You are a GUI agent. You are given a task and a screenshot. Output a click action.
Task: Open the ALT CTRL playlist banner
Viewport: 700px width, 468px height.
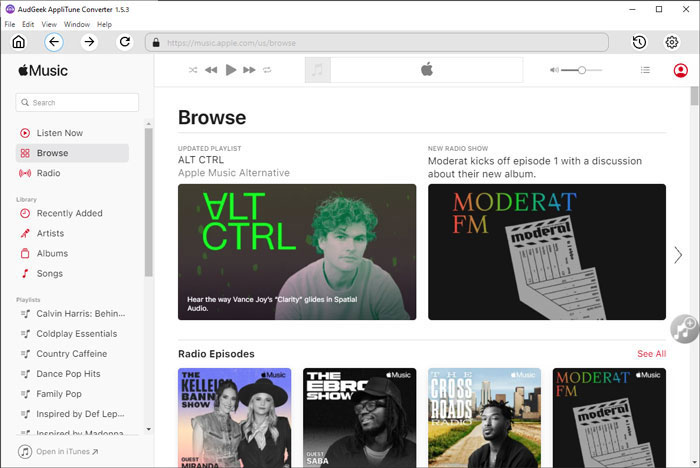click(x=297, y=252)
